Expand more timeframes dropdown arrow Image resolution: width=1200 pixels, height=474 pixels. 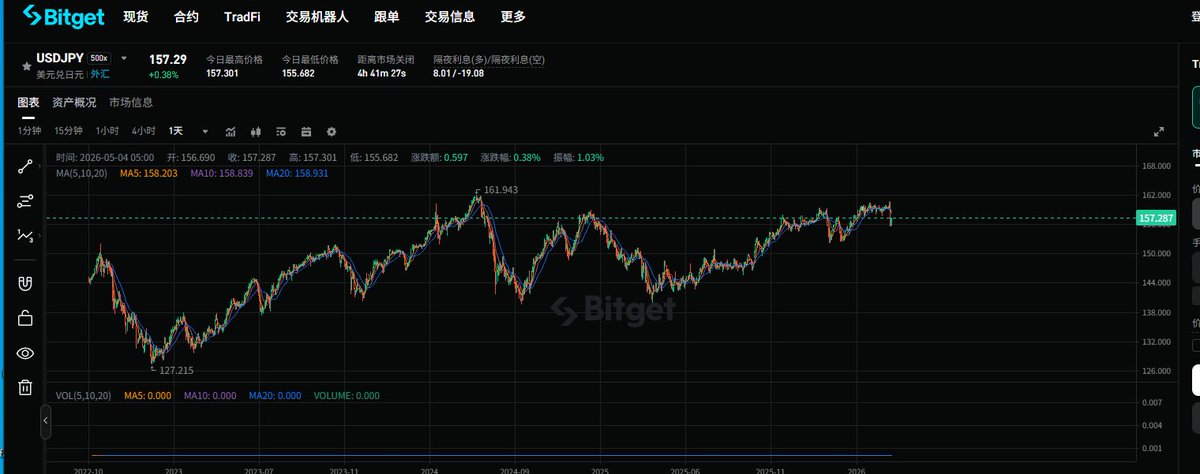(205, 131)
